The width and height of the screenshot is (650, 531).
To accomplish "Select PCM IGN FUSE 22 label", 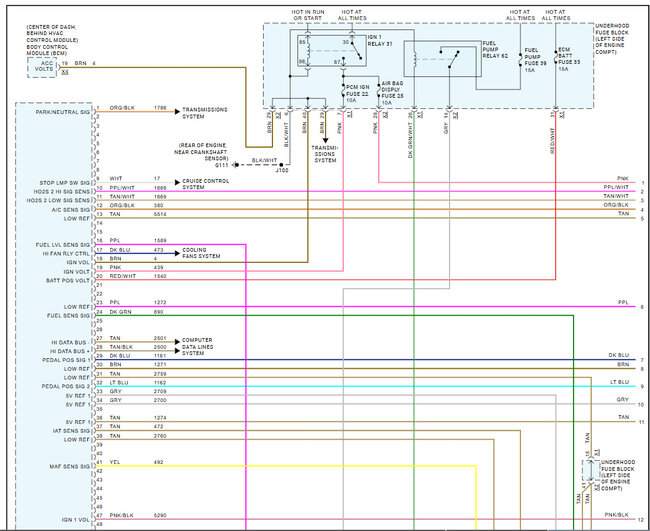I will [x=357, y=94].
